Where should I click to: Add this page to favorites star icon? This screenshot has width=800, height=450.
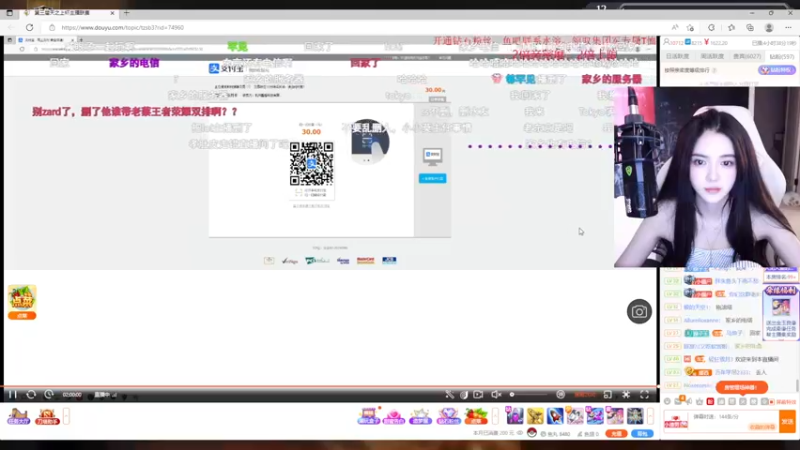point(690,28)
